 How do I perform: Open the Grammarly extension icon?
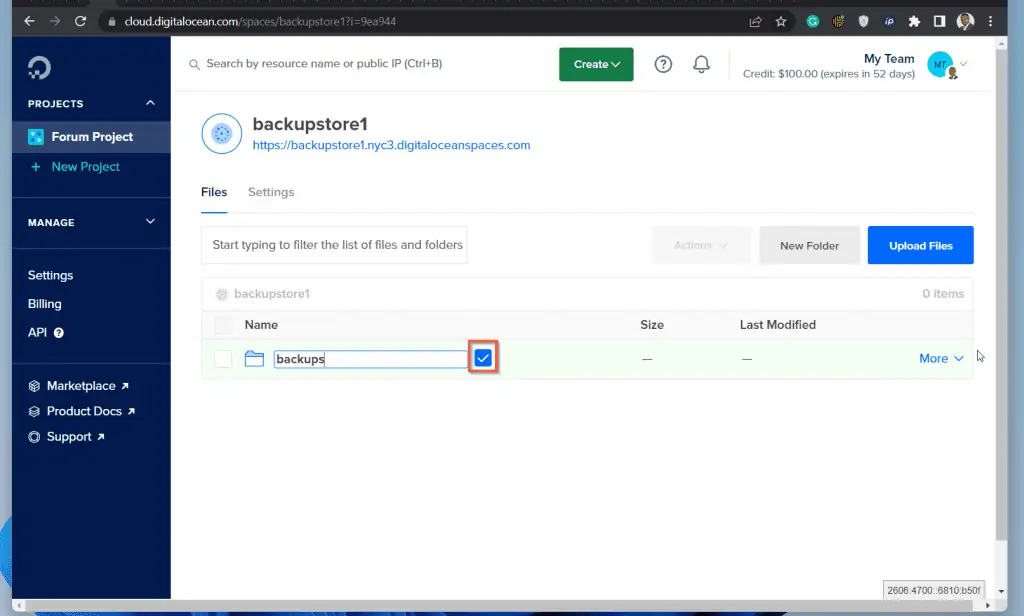click(x=813, y=22)
